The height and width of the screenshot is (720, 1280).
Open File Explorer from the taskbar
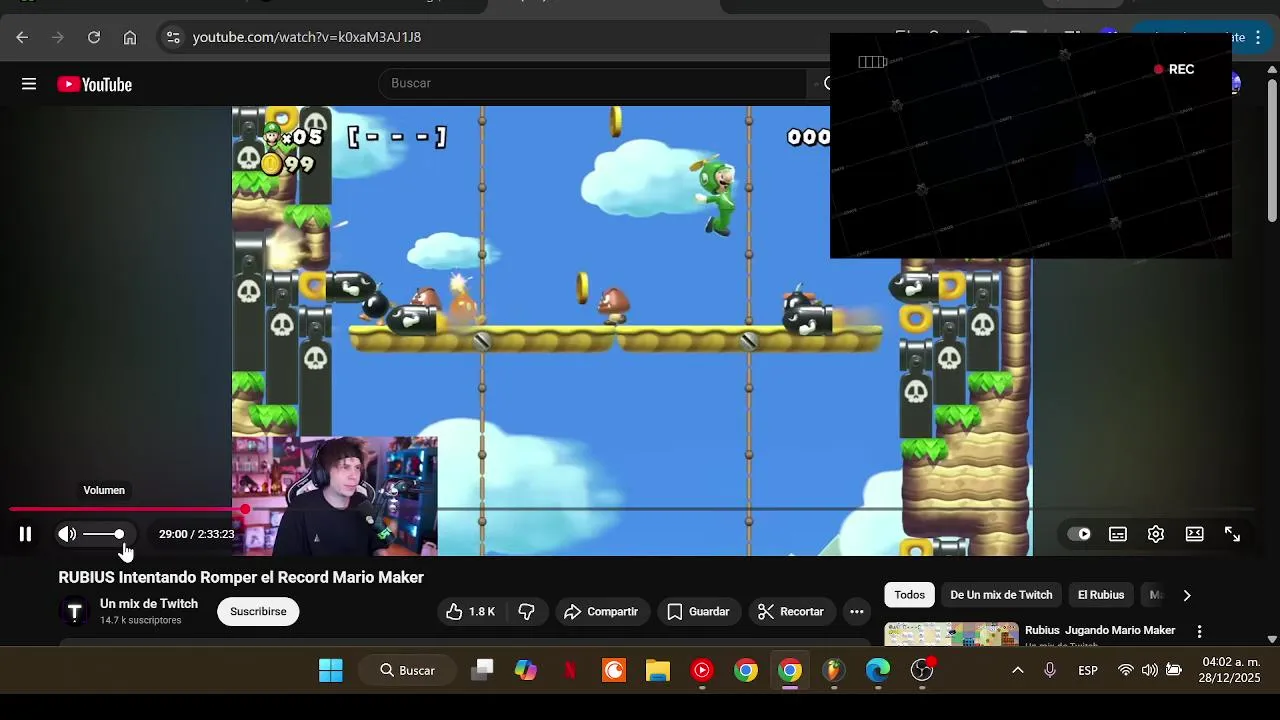(658, 670)
